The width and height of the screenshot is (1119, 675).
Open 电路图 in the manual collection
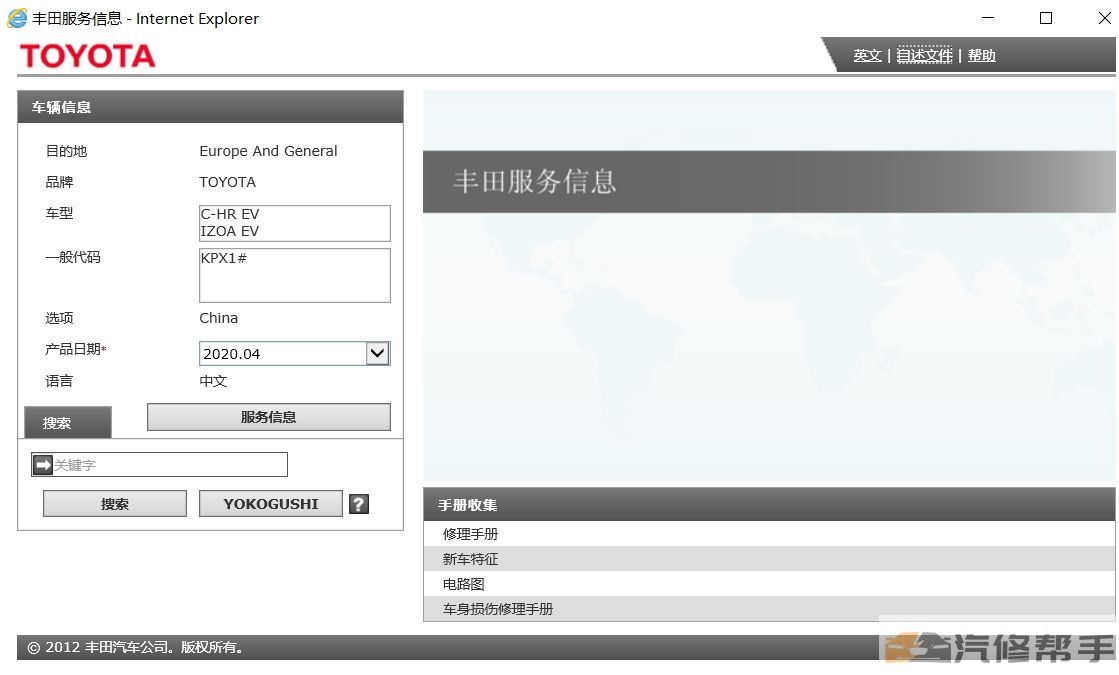769,584
